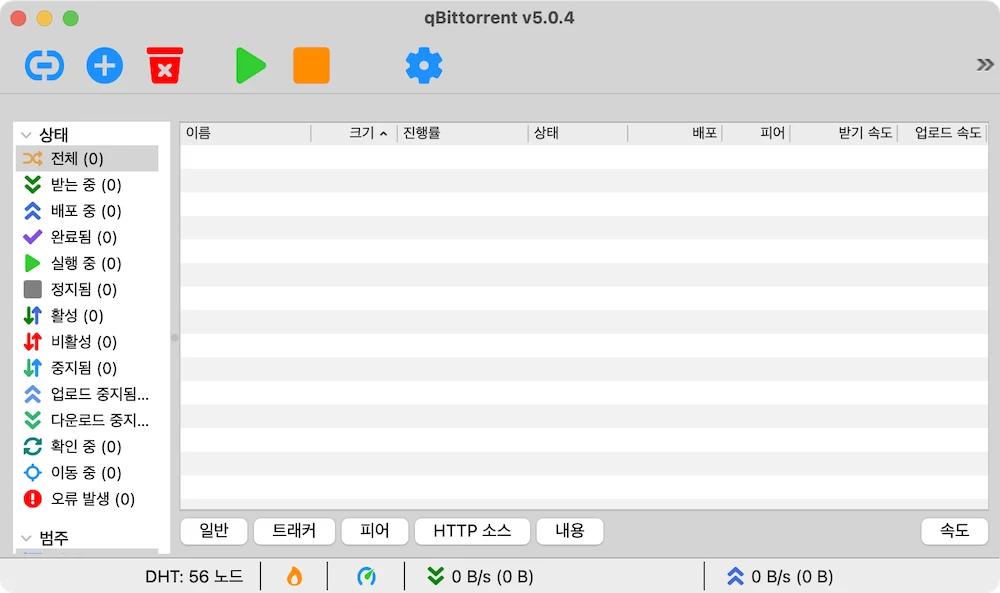Select the 다운로드 중지 filter
Viewport: 1000px width, 593px height.
87,420
